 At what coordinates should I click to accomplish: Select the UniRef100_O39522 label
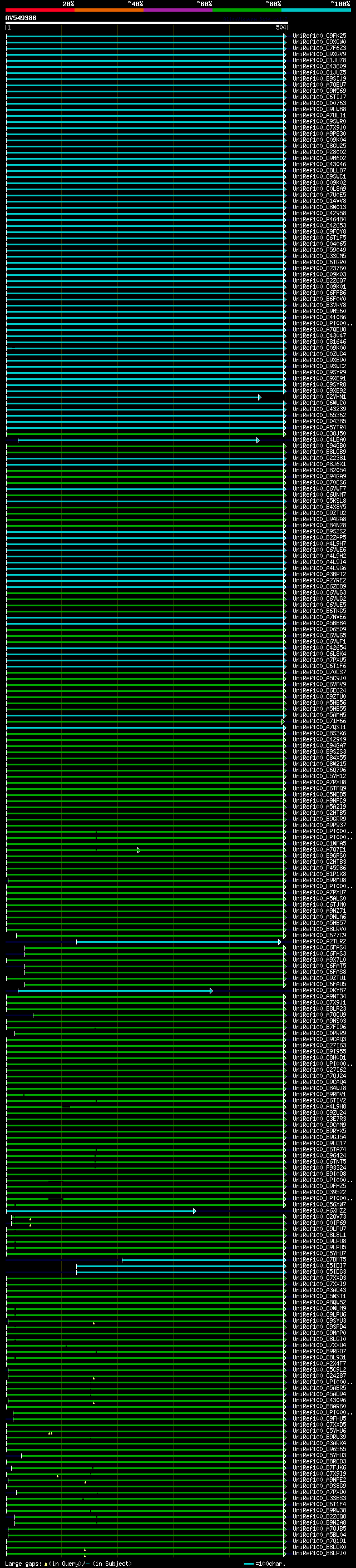(319, 1193)
